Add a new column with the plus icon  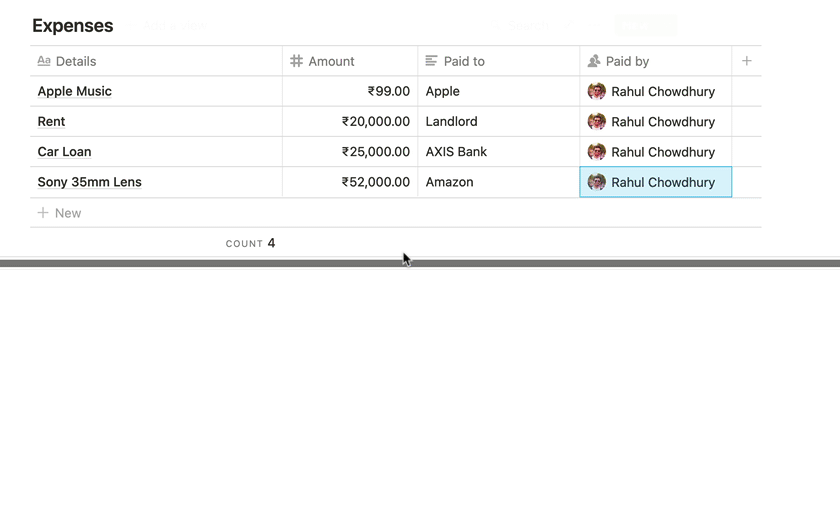[746, 61]
